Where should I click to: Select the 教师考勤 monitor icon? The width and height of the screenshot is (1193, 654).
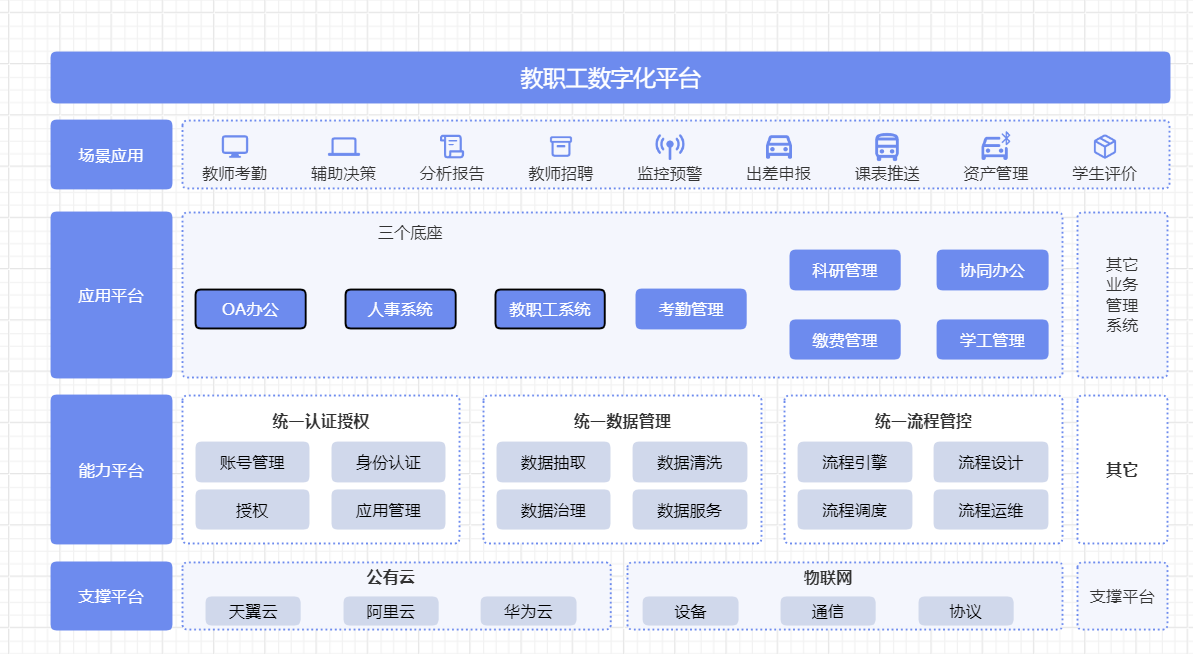coord(236,146)
